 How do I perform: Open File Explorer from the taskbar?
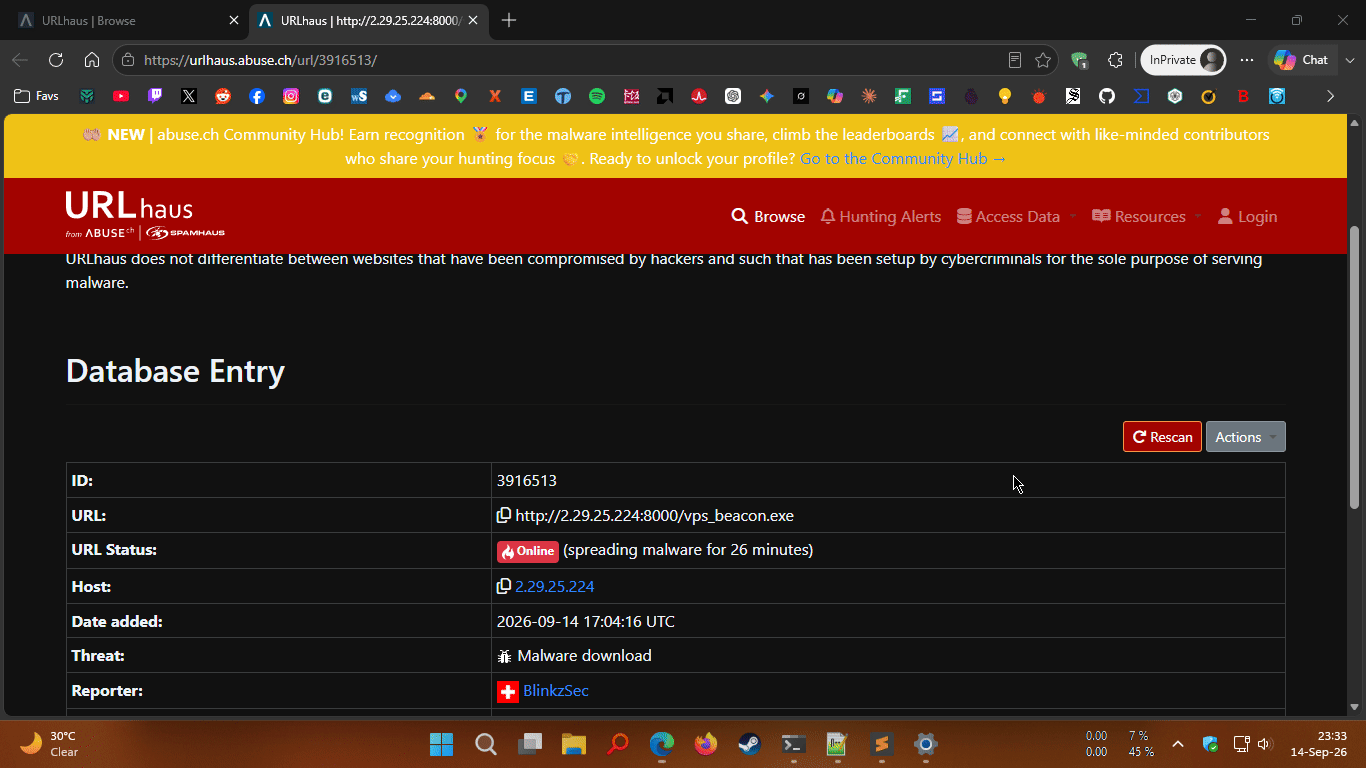tap(573, 744)
